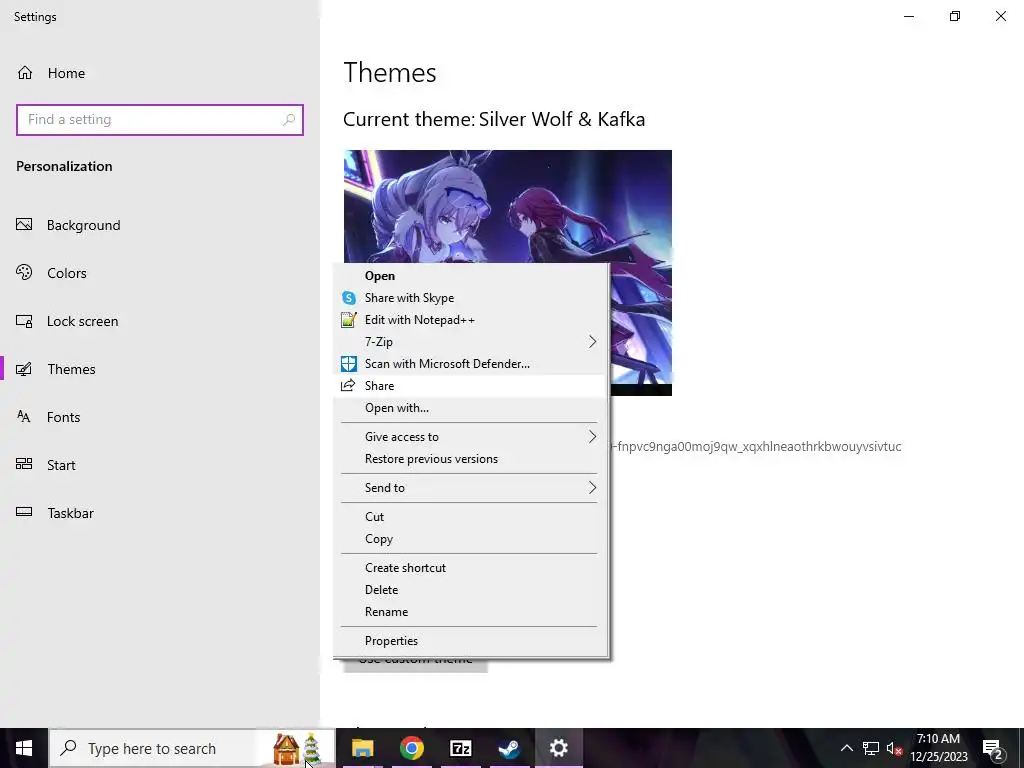This screenshot has height=768, width=1024.
Task: Choose Share with Skype
Action: pyautogui.click(x=471, y=298)
